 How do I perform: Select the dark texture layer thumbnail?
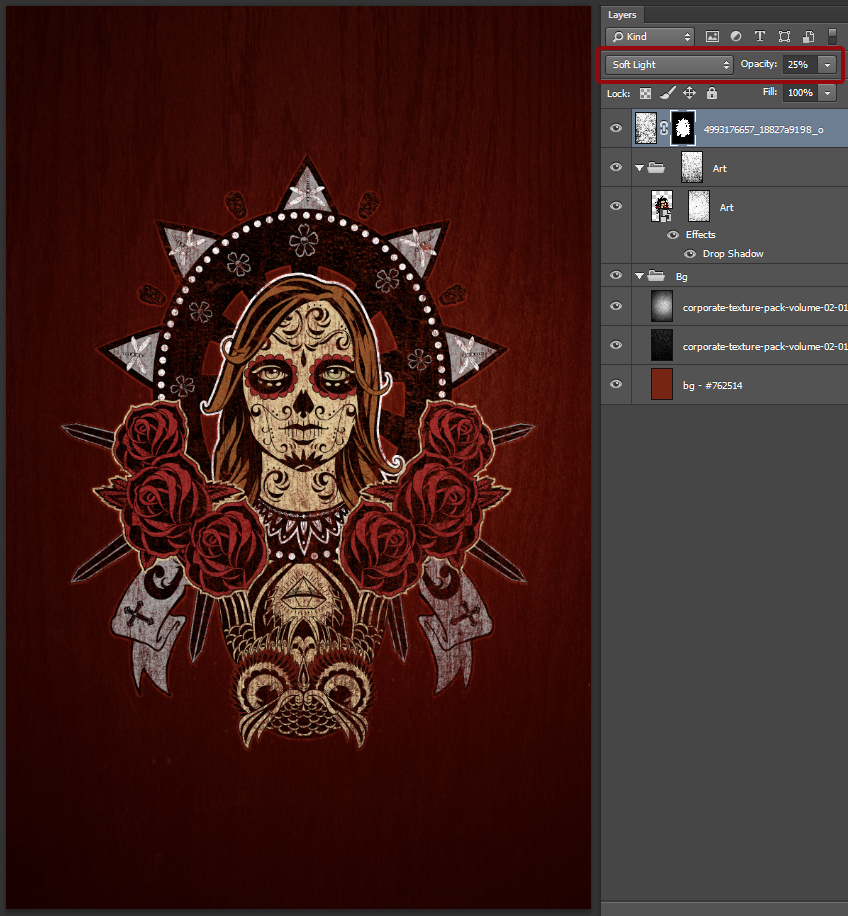662,345
